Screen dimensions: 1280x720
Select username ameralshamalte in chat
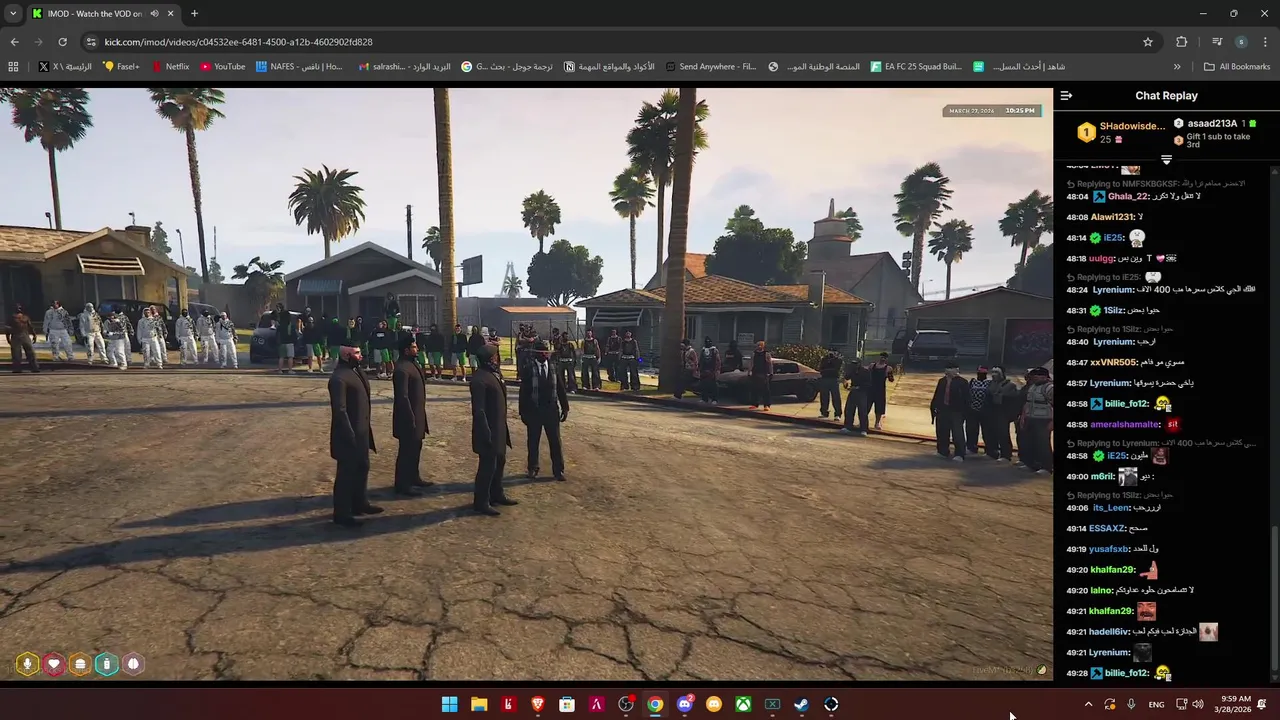tap(1125, 424)
